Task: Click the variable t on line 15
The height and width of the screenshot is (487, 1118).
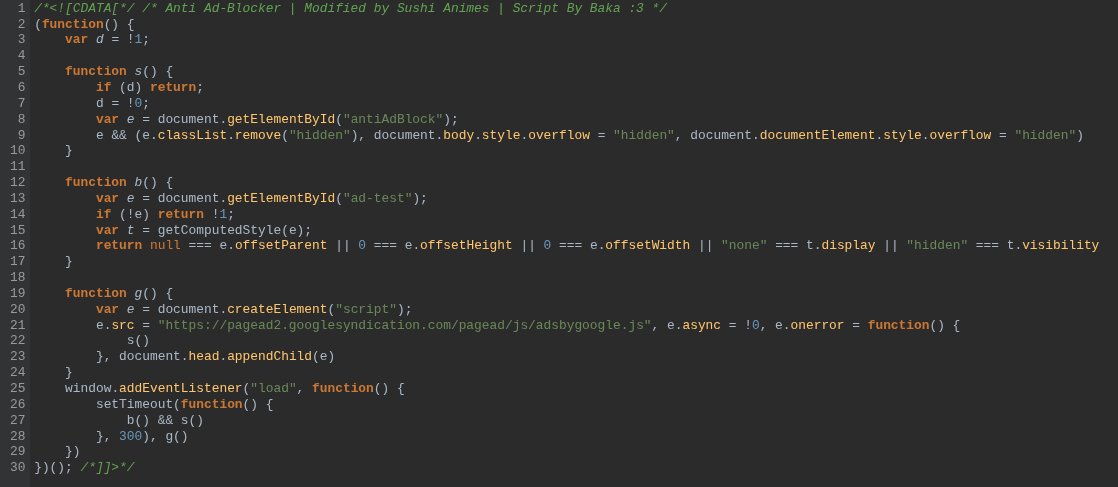Action: [x=130, y=230]
